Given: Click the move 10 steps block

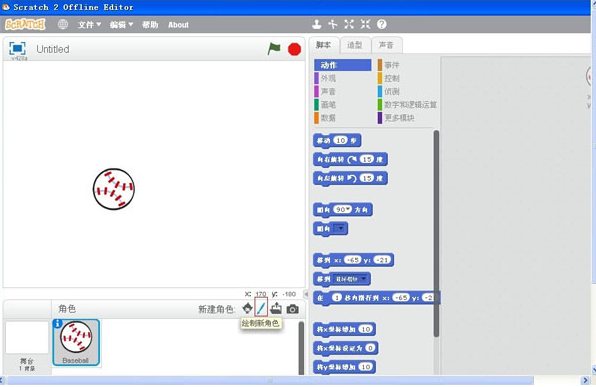Looking at the screenshot, I should coord(337,141).
